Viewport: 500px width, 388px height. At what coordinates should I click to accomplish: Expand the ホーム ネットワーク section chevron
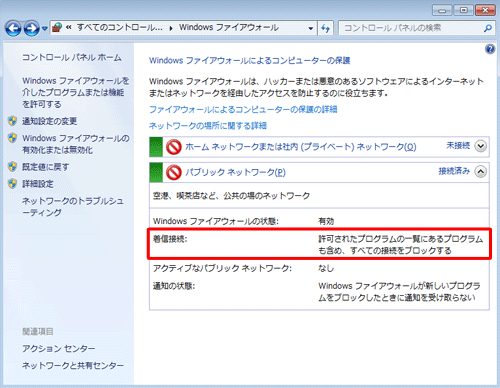(x=481, y=146)
